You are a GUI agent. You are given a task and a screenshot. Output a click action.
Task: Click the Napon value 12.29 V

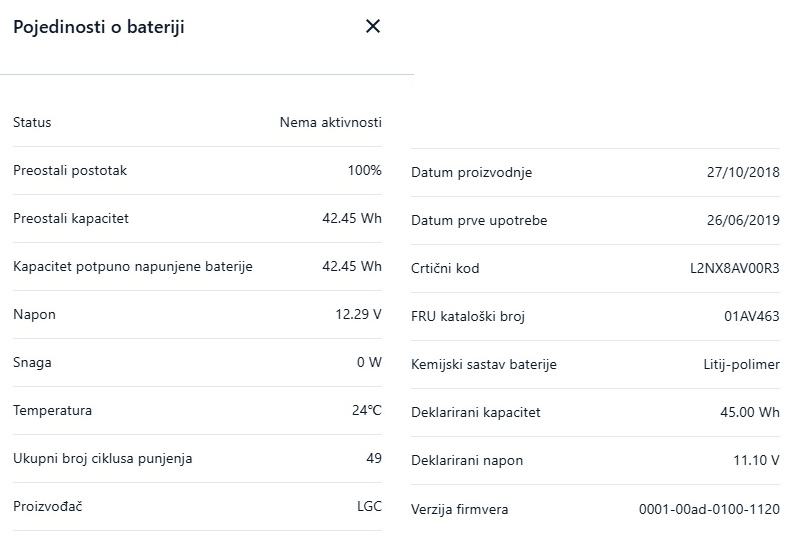point(358,314)
